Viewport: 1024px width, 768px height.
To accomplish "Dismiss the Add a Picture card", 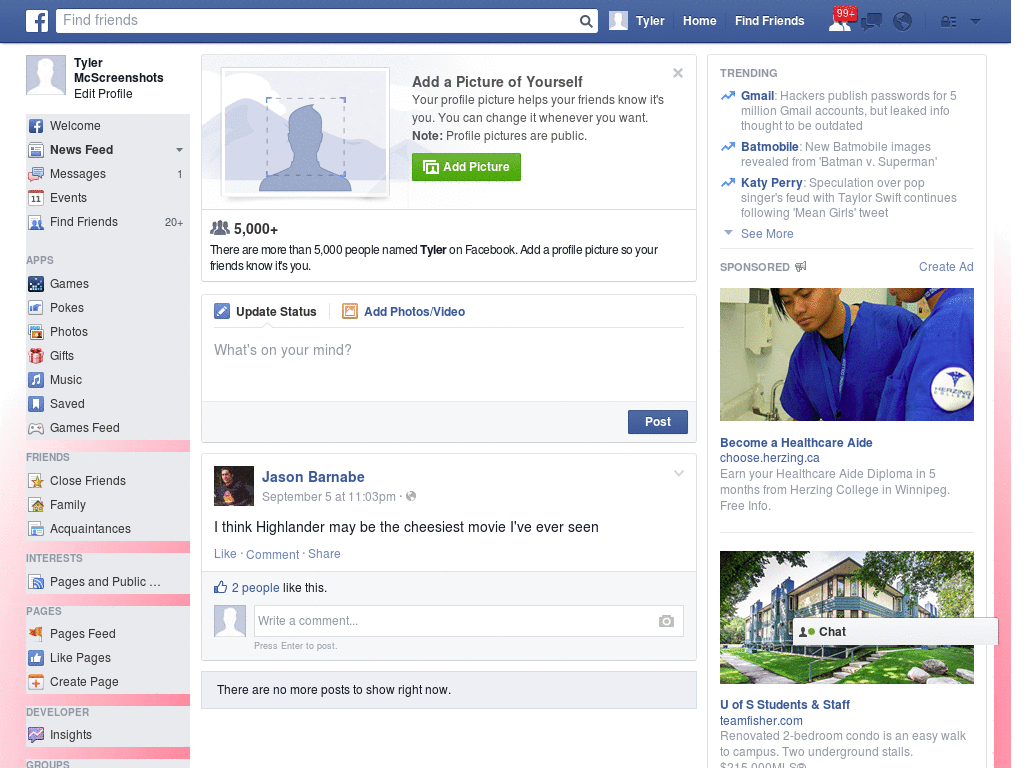I will 678,73.
